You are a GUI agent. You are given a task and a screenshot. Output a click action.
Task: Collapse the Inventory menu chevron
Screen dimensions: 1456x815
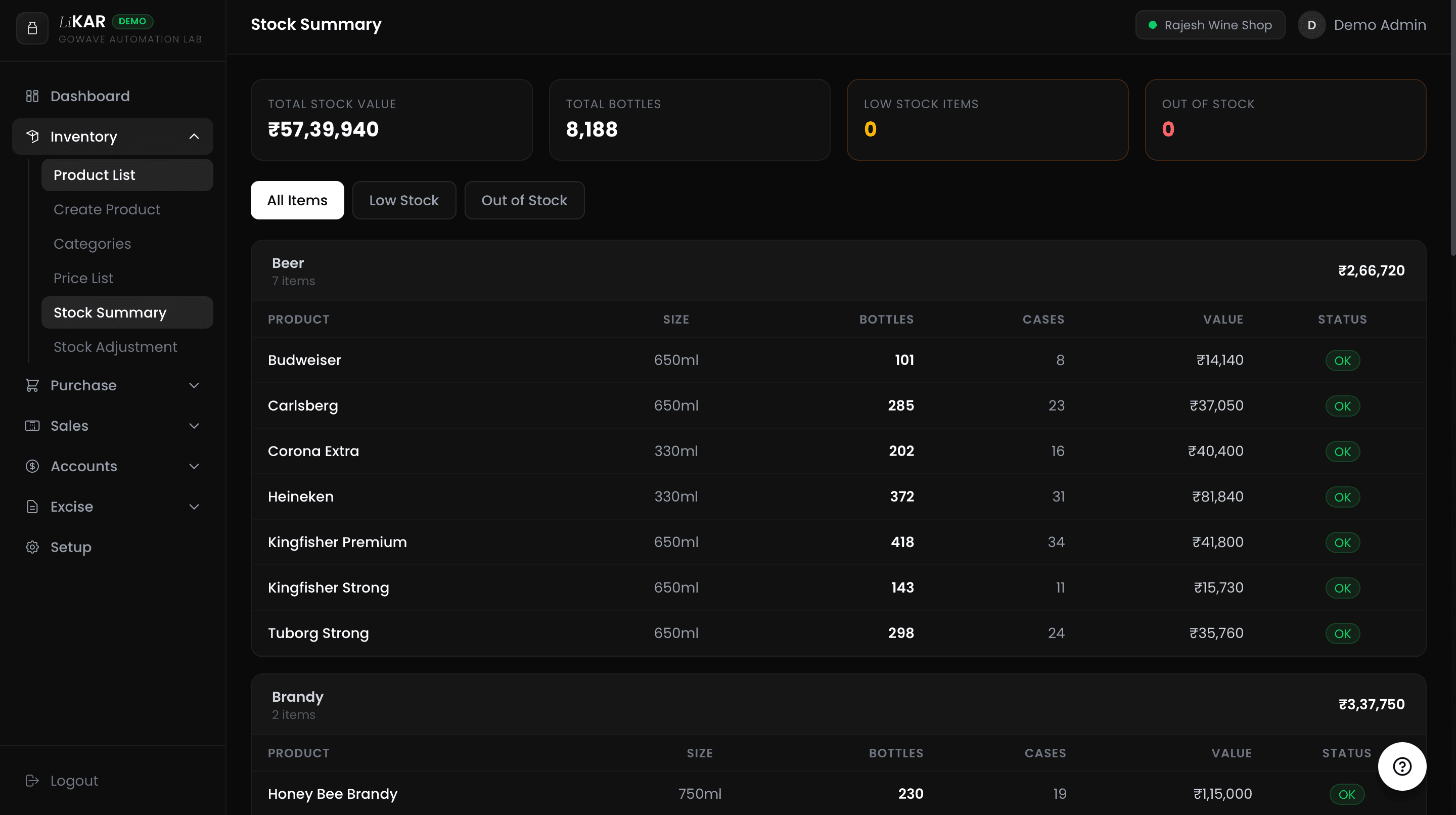point(194,136)
